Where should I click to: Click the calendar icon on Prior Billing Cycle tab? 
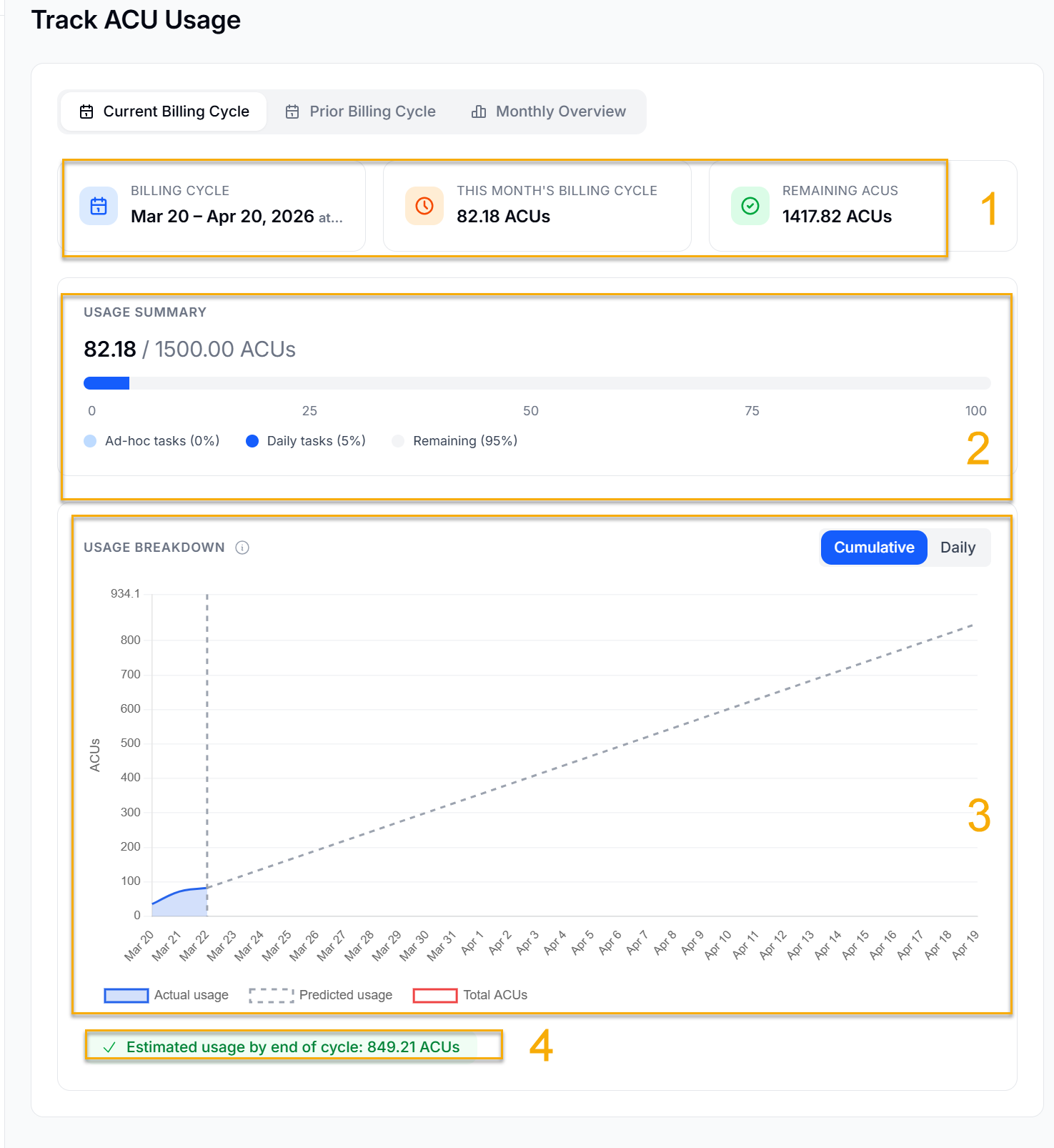292,112
